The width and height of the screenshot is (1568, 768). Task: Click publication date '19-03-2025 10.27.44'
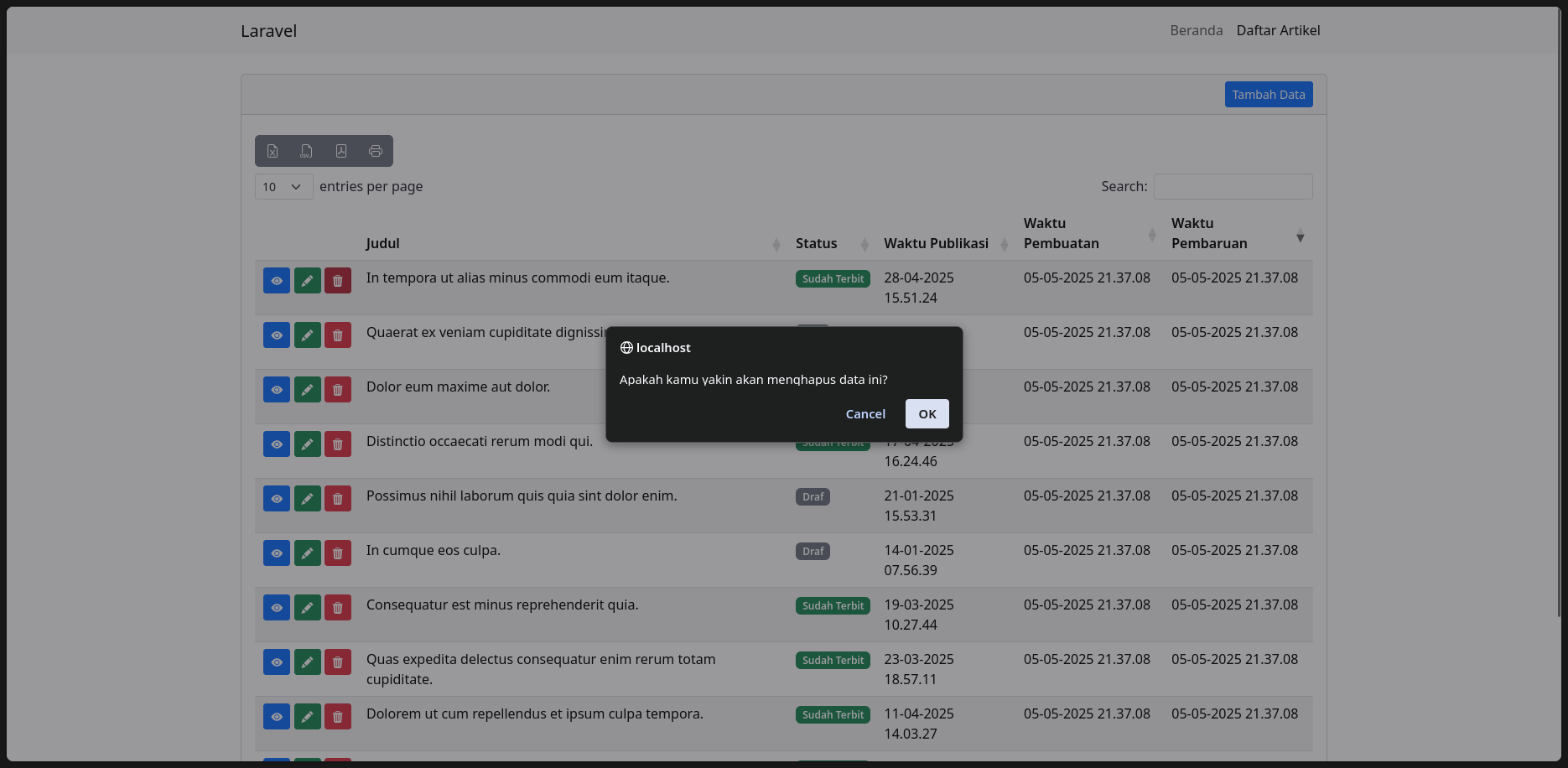tap(919, 615)
